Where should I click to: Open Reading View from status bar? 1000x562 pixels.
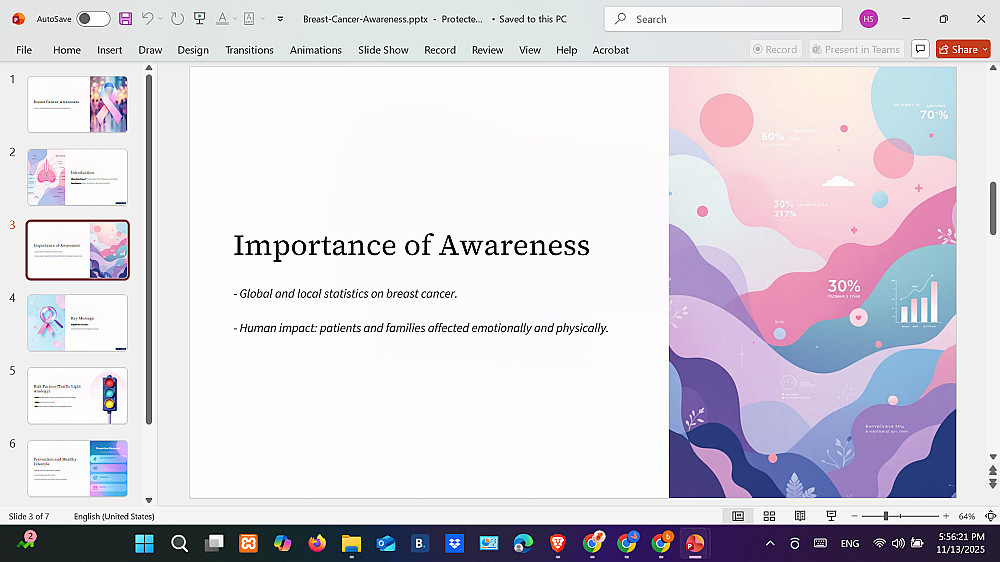[800, 516]
